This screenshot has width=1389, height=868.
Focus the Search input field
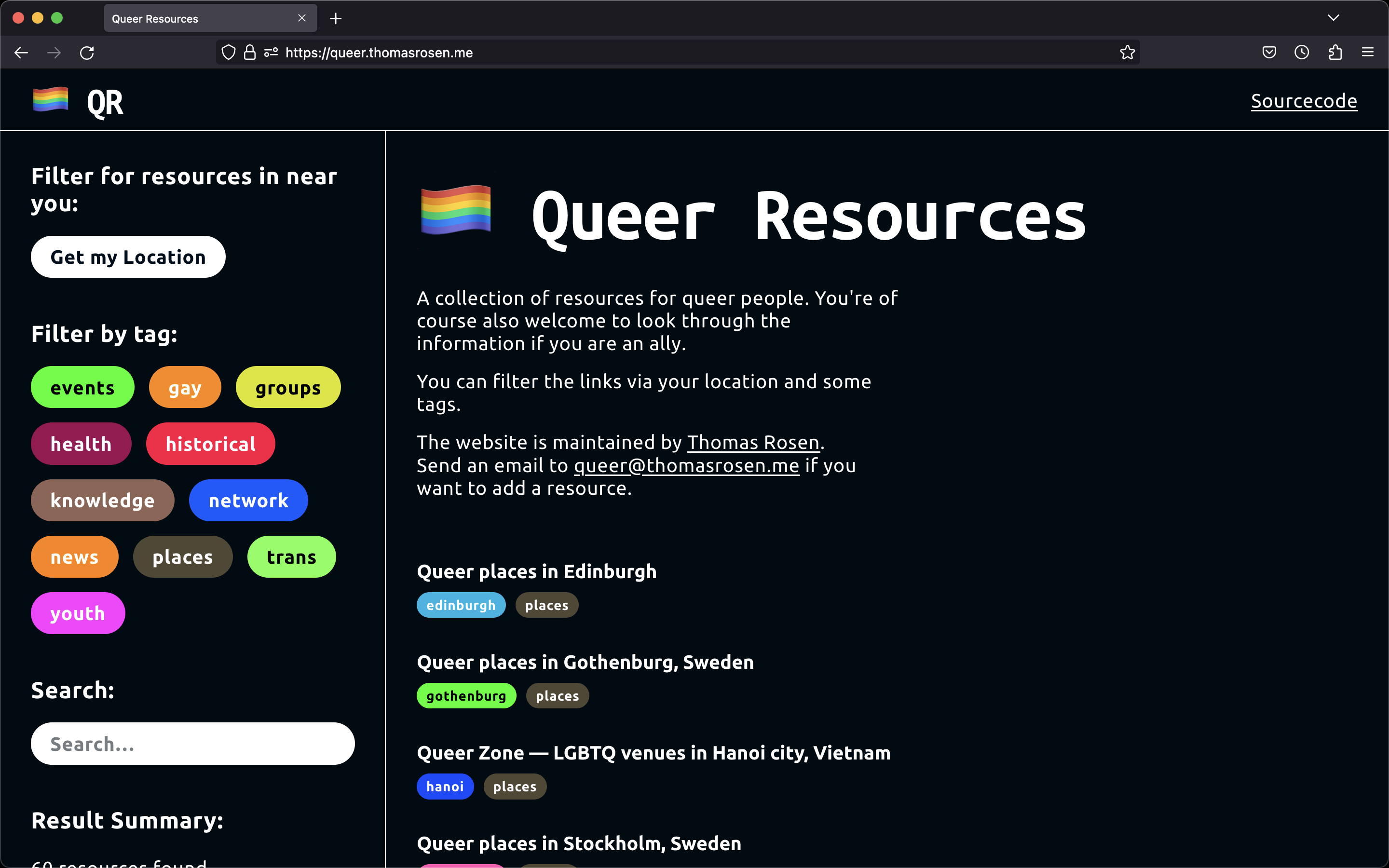click(x=193, y=744)
